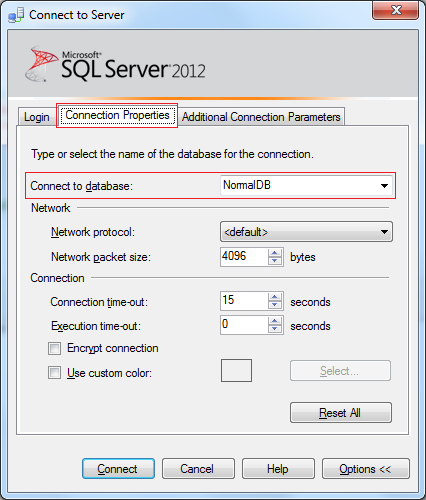Image resolution: width=426 pixels, height=500 pixels.
Task: Increase the execution time-out with up arrow
Action: coord(275,321)
